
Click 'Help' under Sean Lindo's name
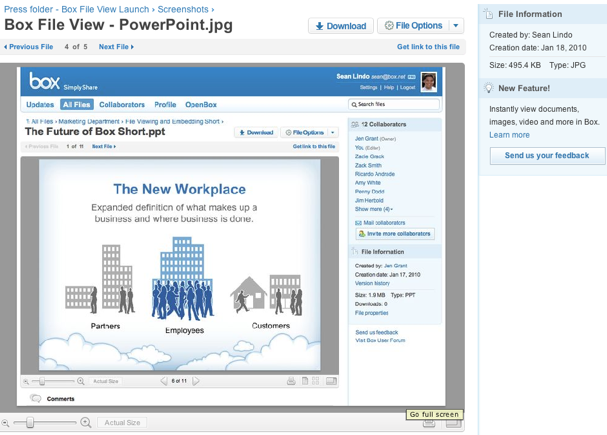click(389, 87)
